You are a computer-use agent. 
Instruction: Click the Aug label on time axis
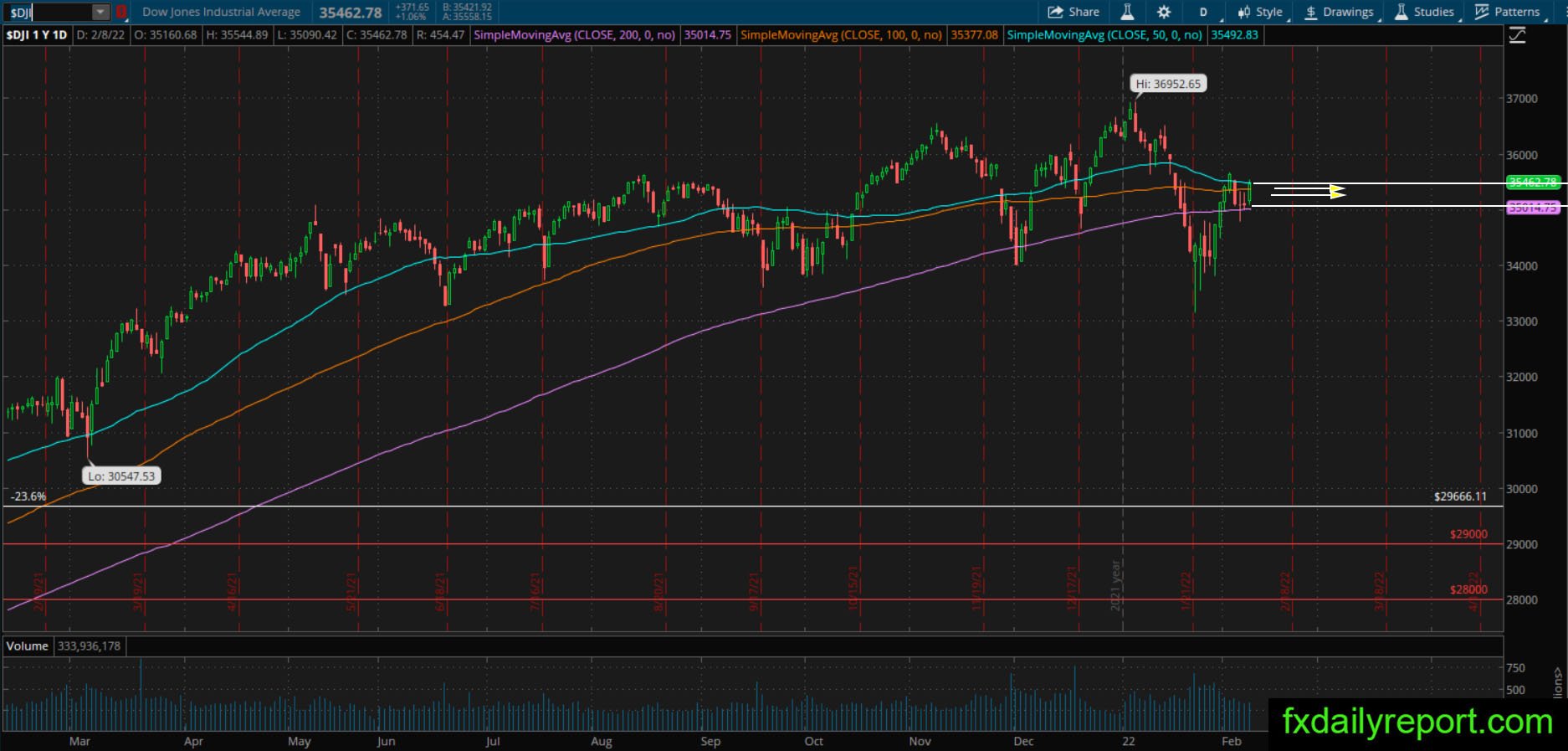coord(602,741)
